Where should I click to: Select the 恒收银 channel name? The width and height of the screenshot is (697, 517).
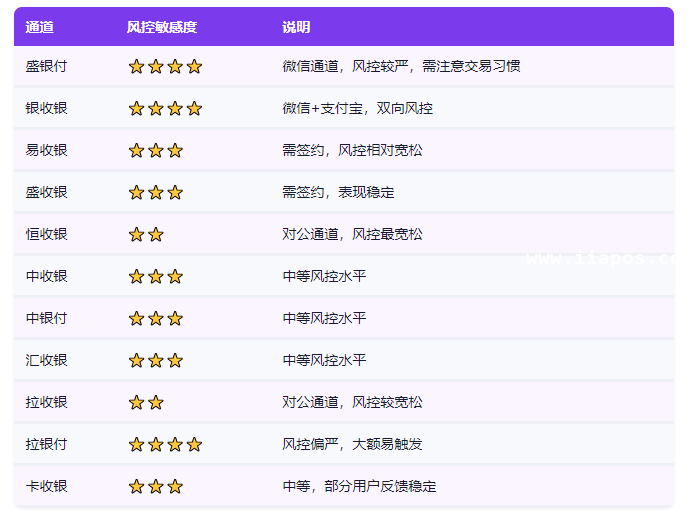(x=46, y=234)
